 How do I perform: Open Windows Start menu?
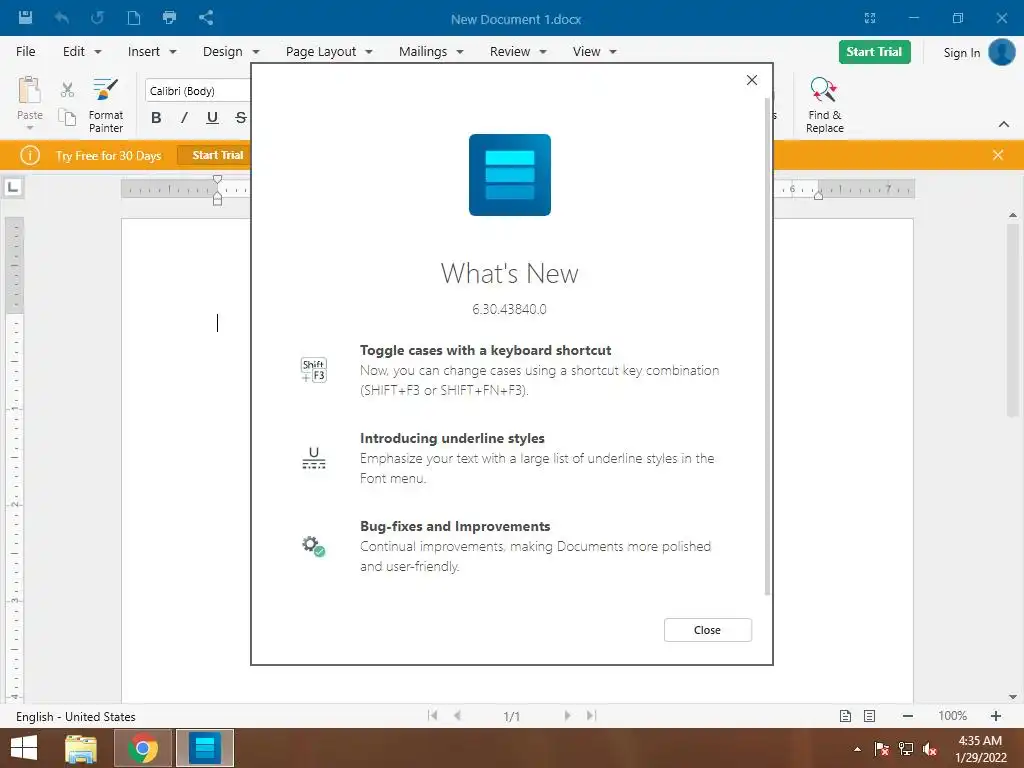coord(24,748)
